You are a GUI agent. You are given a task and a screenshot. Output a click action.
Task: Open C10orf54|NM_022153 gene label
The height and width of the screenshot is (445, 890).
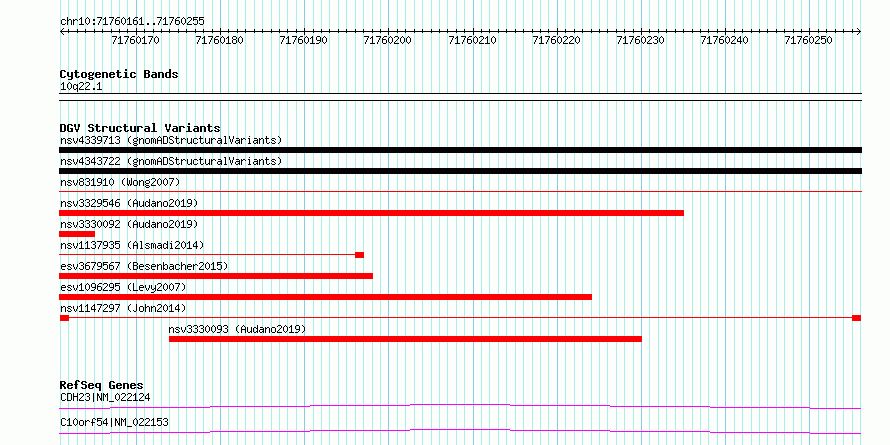[x=114, y=422]
